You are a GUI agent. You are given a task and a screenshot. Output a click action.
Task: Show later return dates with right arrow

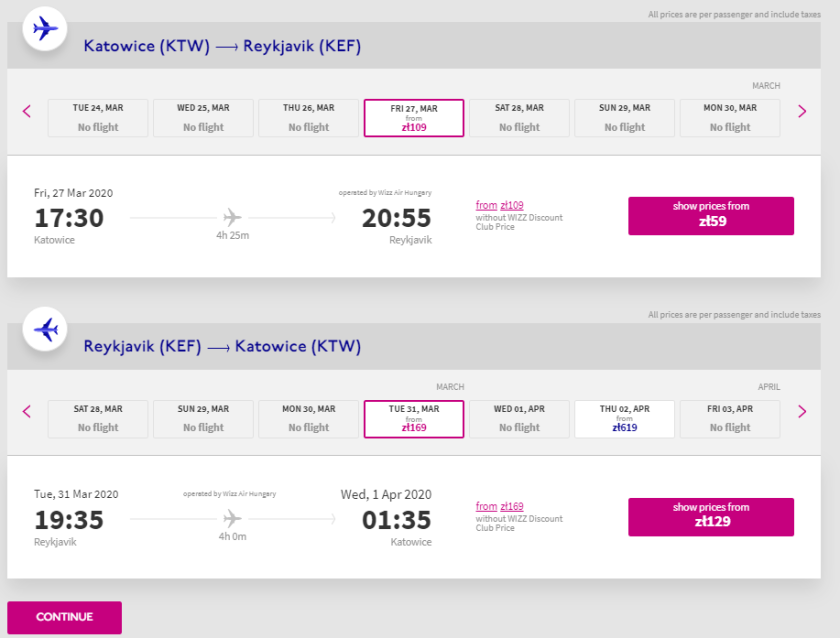801,411
